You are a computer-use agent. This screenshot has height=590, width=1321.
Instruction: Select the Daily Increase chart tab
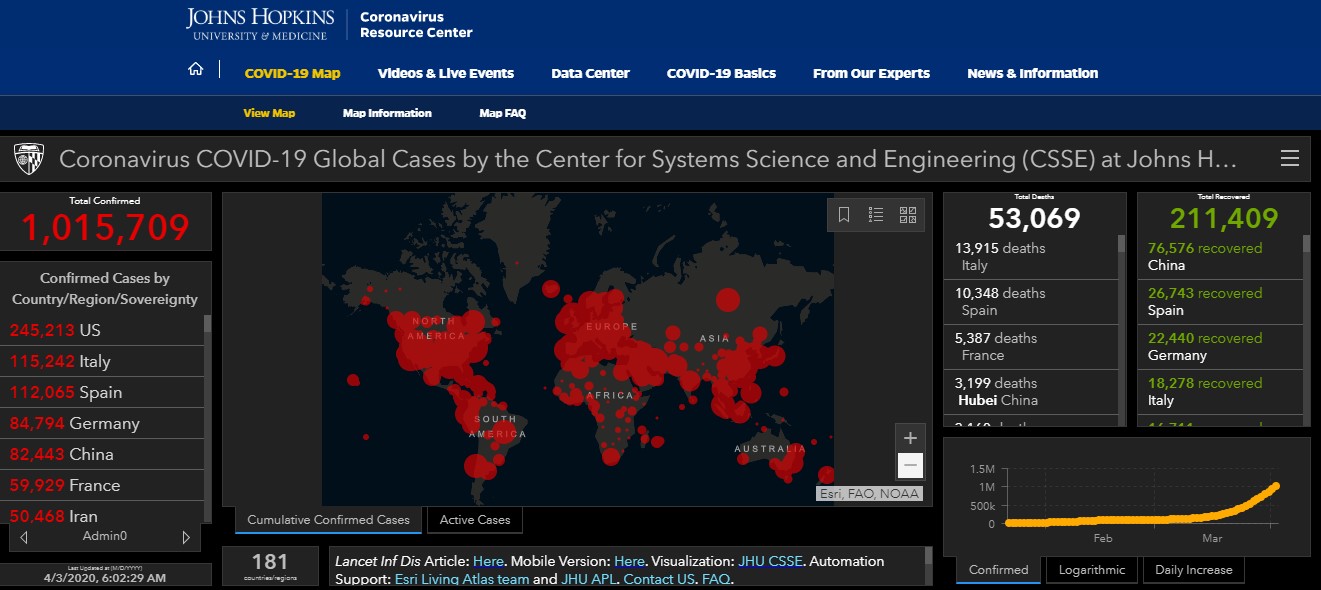click(1194, 570)
